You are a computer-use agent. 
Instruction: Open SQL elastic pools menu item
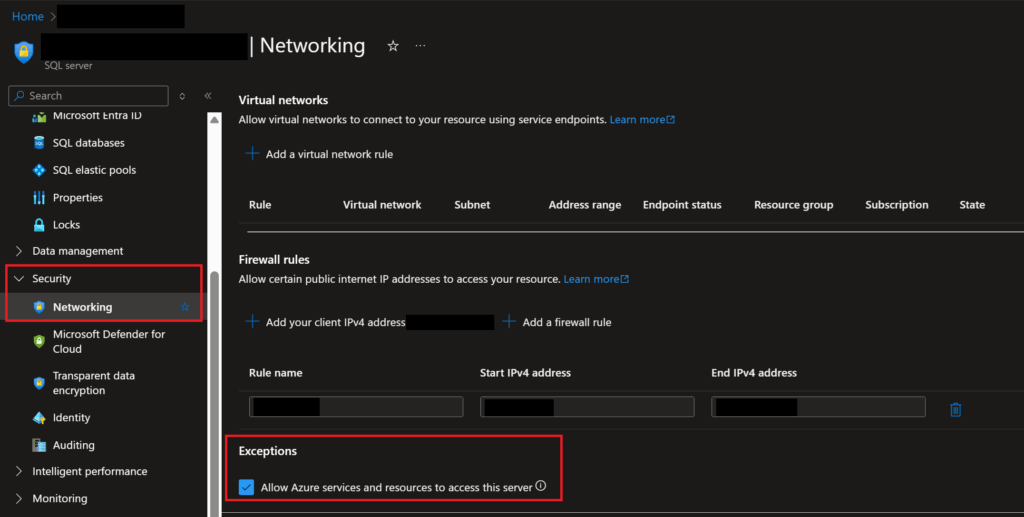[x=95, y=170]
